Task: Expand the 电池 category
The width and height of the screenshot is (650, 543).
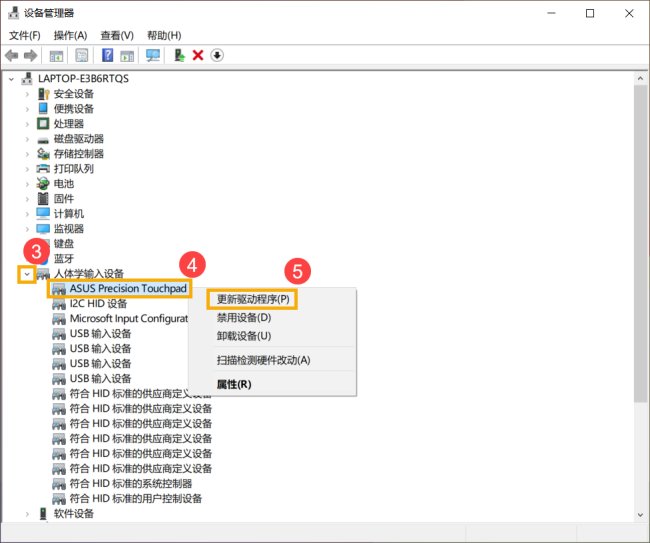Action: coord(27,184)
